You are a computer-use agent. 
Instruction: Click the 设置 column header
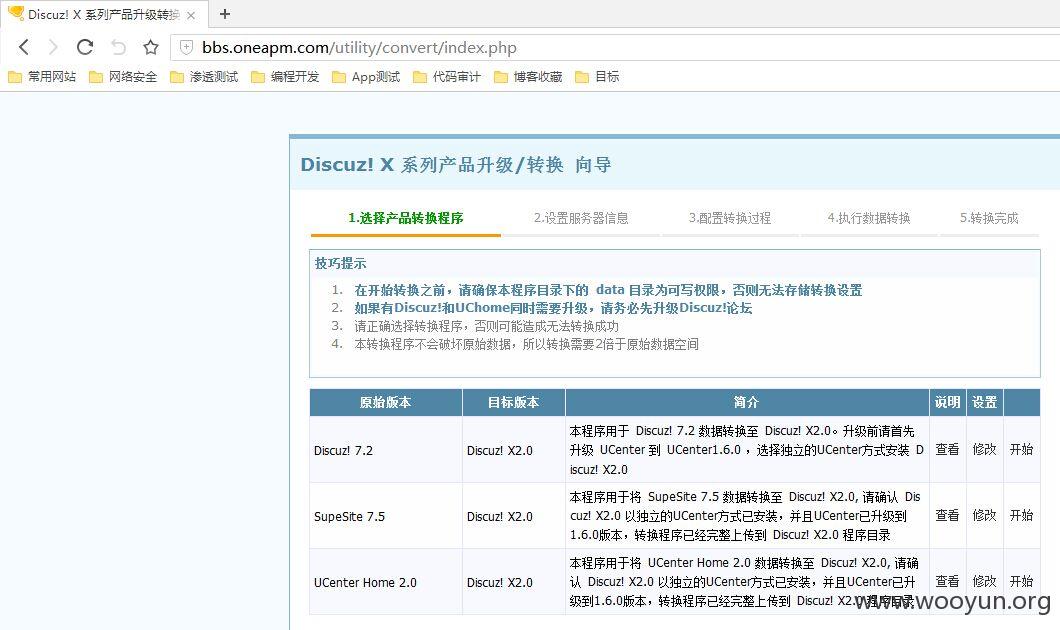(x=985, y=402)
